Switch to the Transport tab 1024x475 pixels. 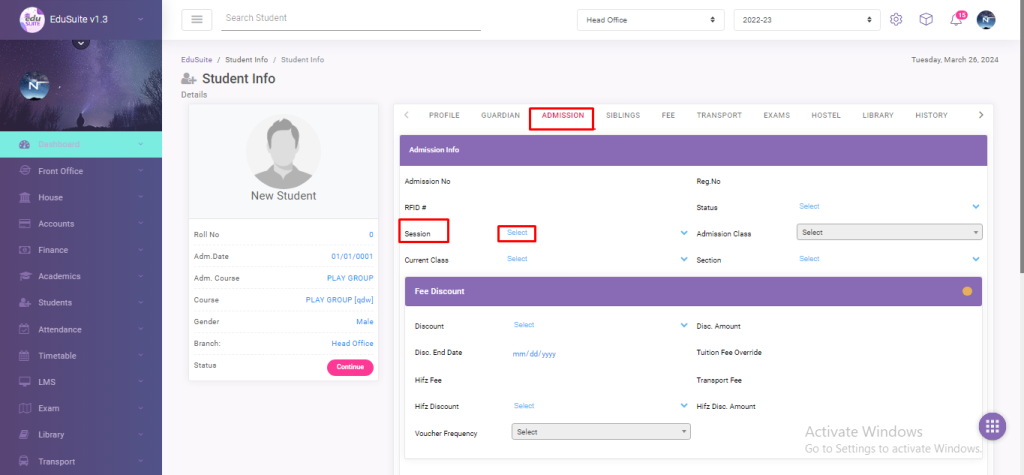719,116
